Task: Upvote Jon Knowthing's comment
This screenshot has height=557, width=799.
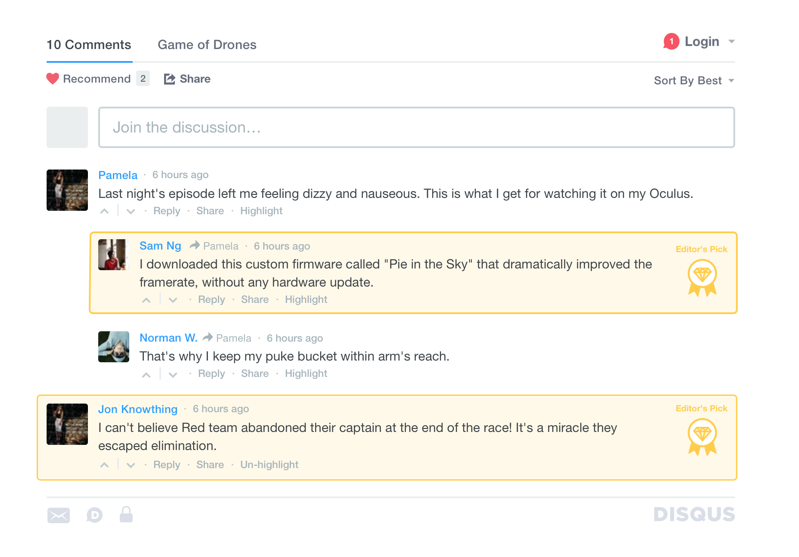Action: (x=104, y=465)
